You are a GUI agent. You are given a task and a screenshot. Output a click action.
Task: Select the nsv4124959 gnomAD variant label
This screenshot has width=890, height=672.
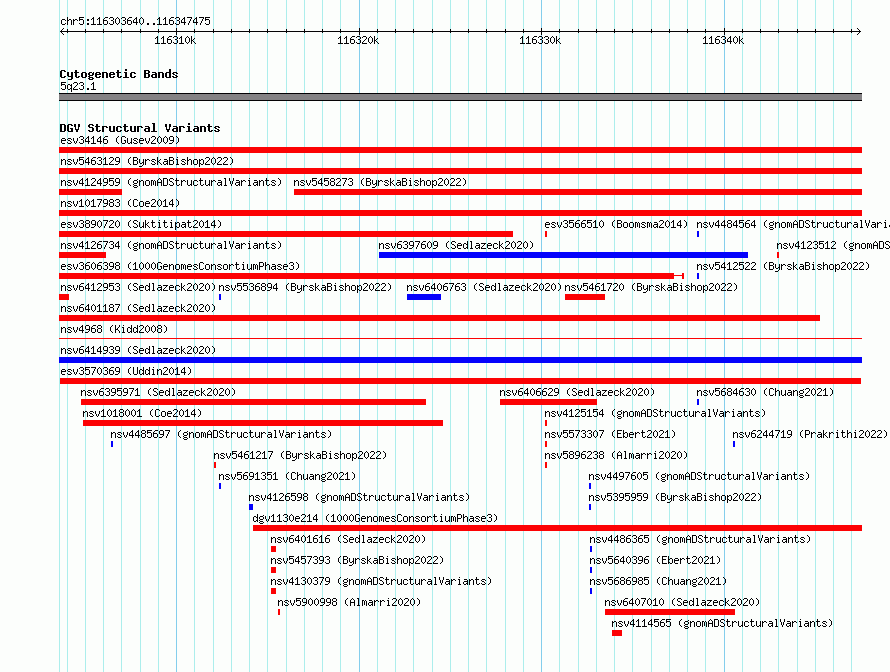(171, 182)
